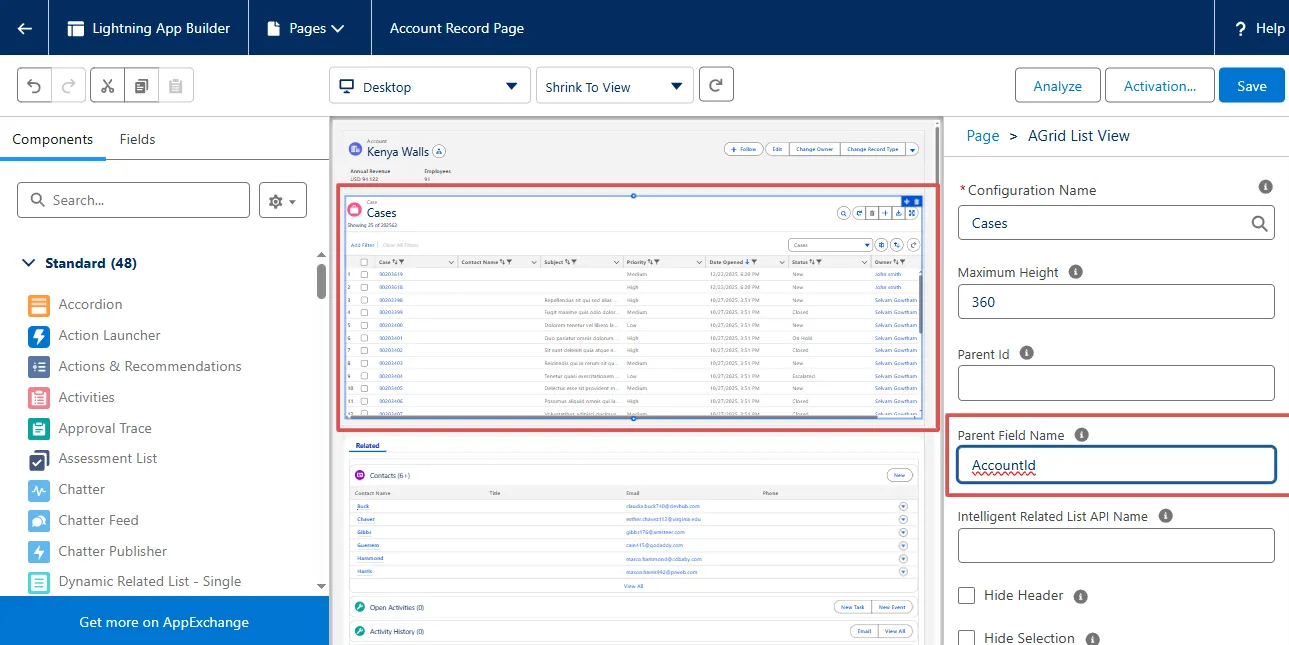Click the info icon beside Hide Selection
The height and width of the screenshot is (645, 1289).
1092,639
